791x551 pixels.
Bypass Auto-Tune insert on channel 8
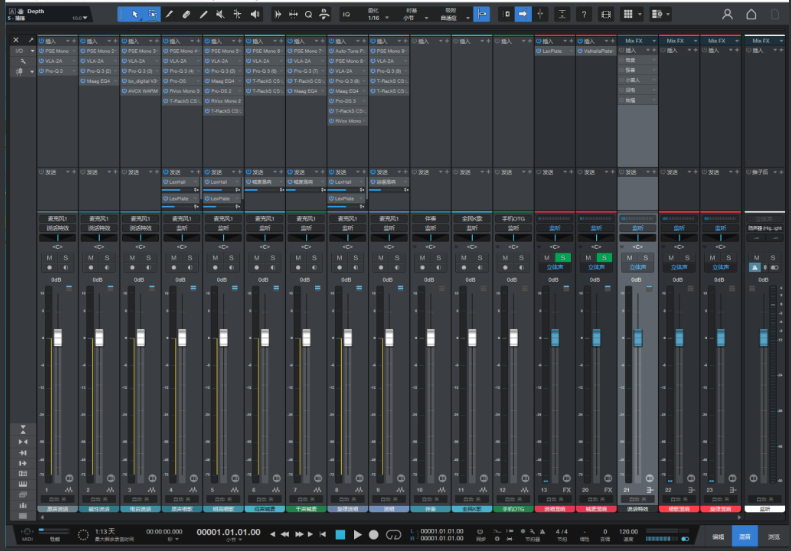(x=331, y=51)
